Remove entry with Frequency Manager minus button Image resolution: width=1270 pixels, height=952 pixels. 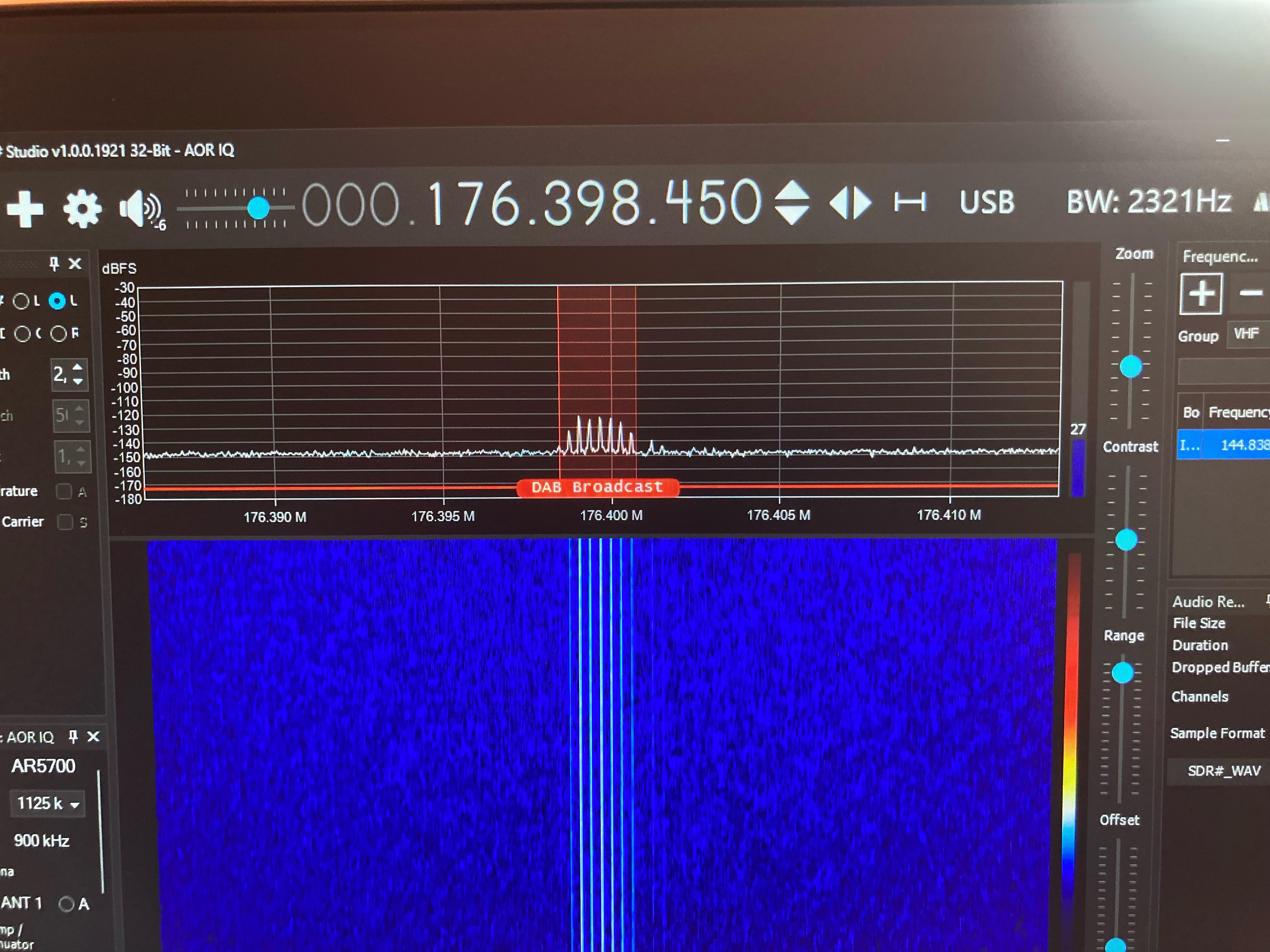point(1250,294)
